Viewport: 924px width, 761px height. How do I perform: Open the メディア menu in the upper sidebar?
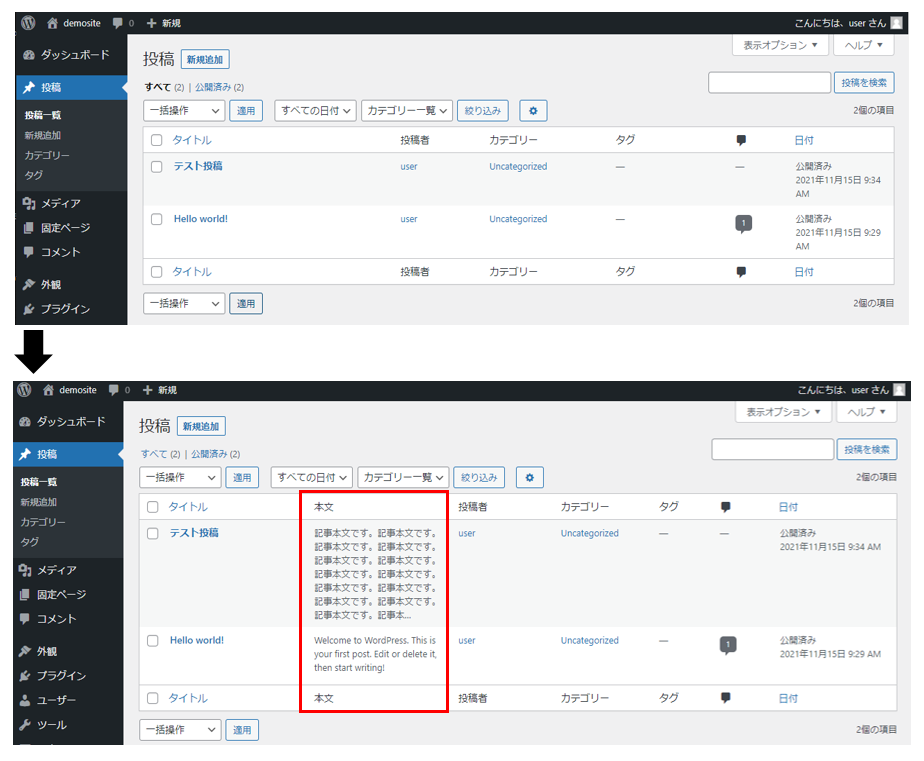(60, 204)
